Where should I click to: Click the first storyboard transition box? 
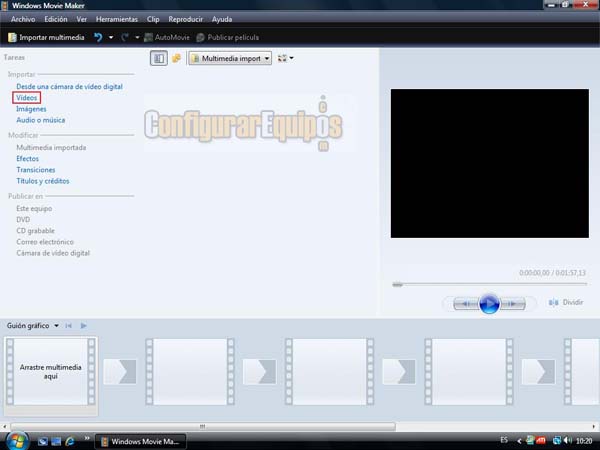pos(120,372)
